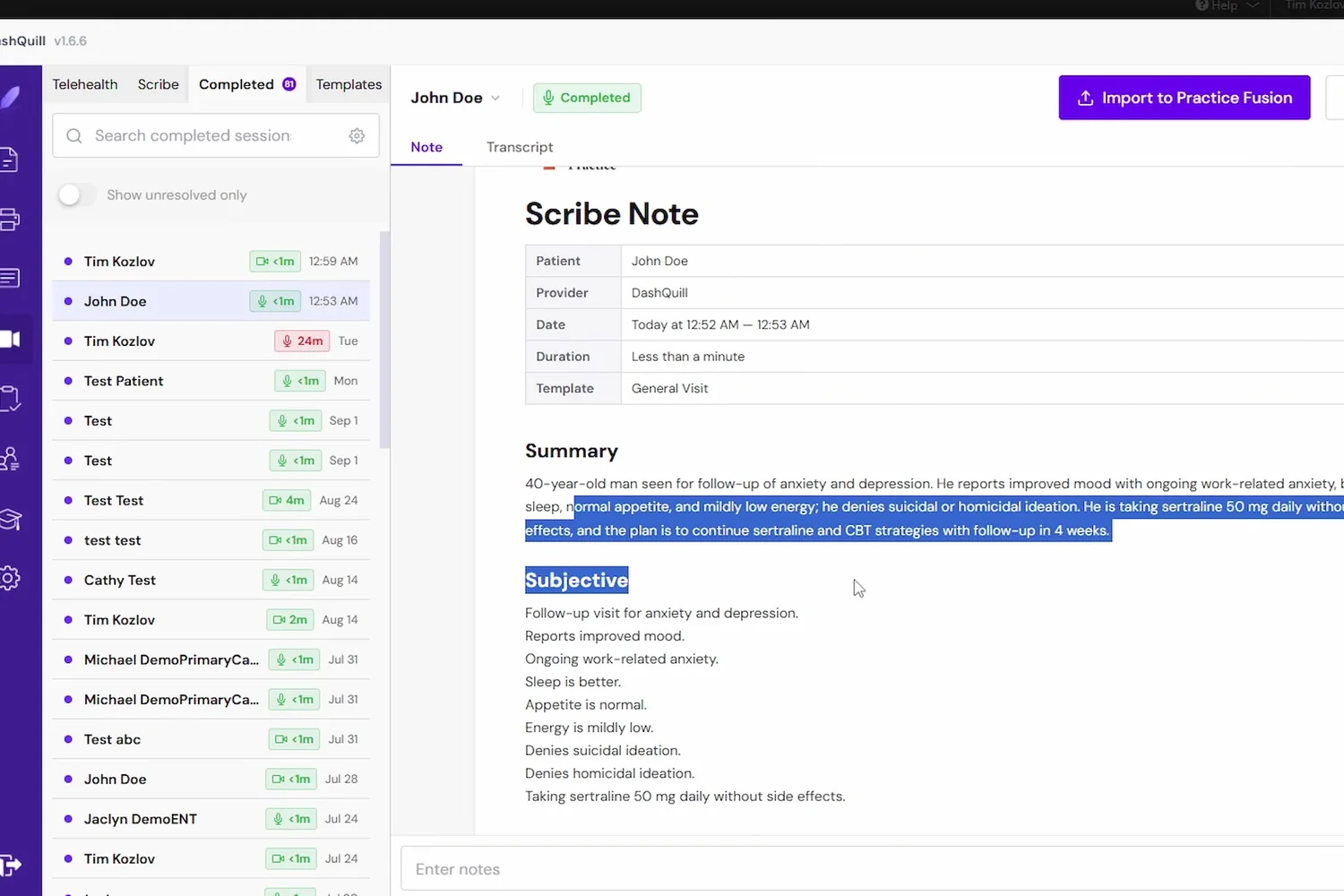
Task: Switch to the Transcript tab
Action: click(520, 147)
